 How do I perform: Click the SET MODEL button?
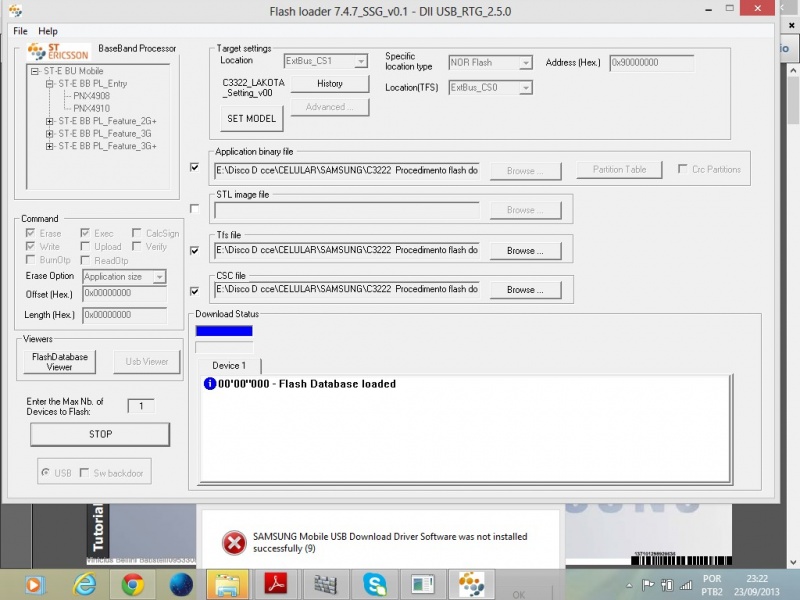(252, 118)
